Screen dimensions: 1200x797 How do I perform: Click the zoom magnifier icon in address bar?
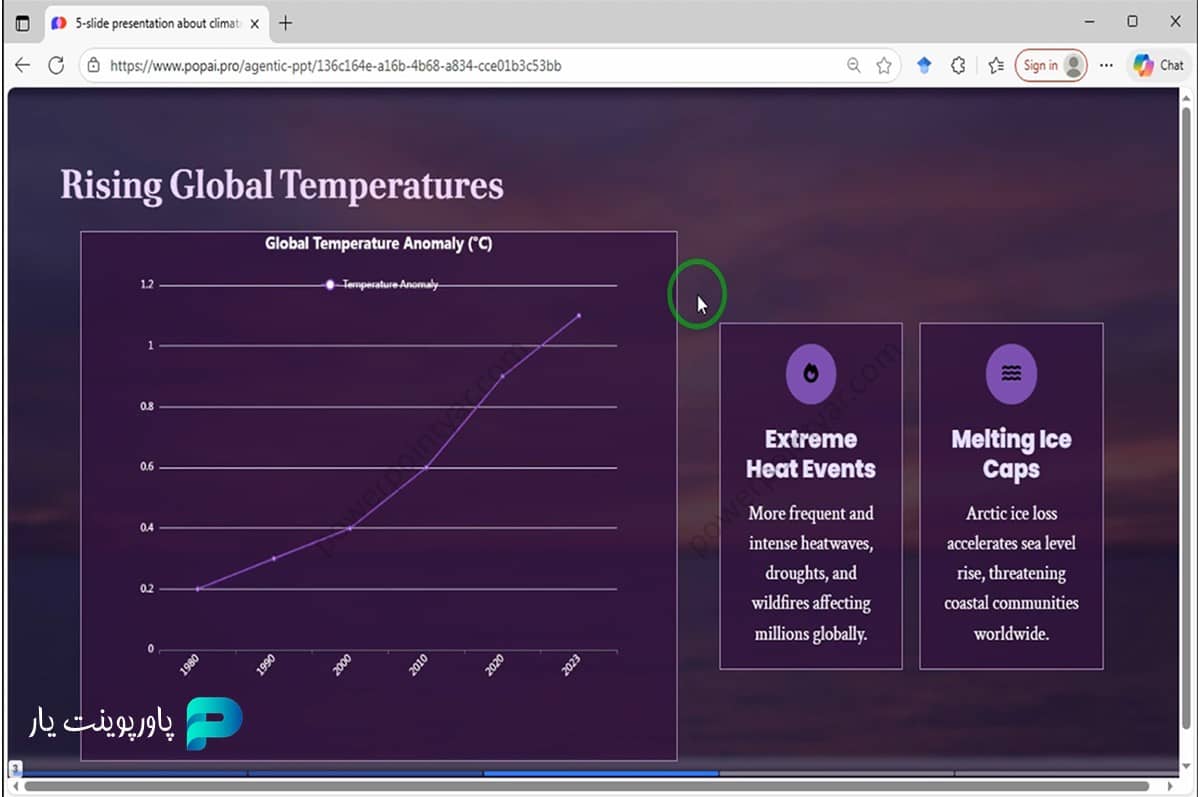tap(853, 65)
